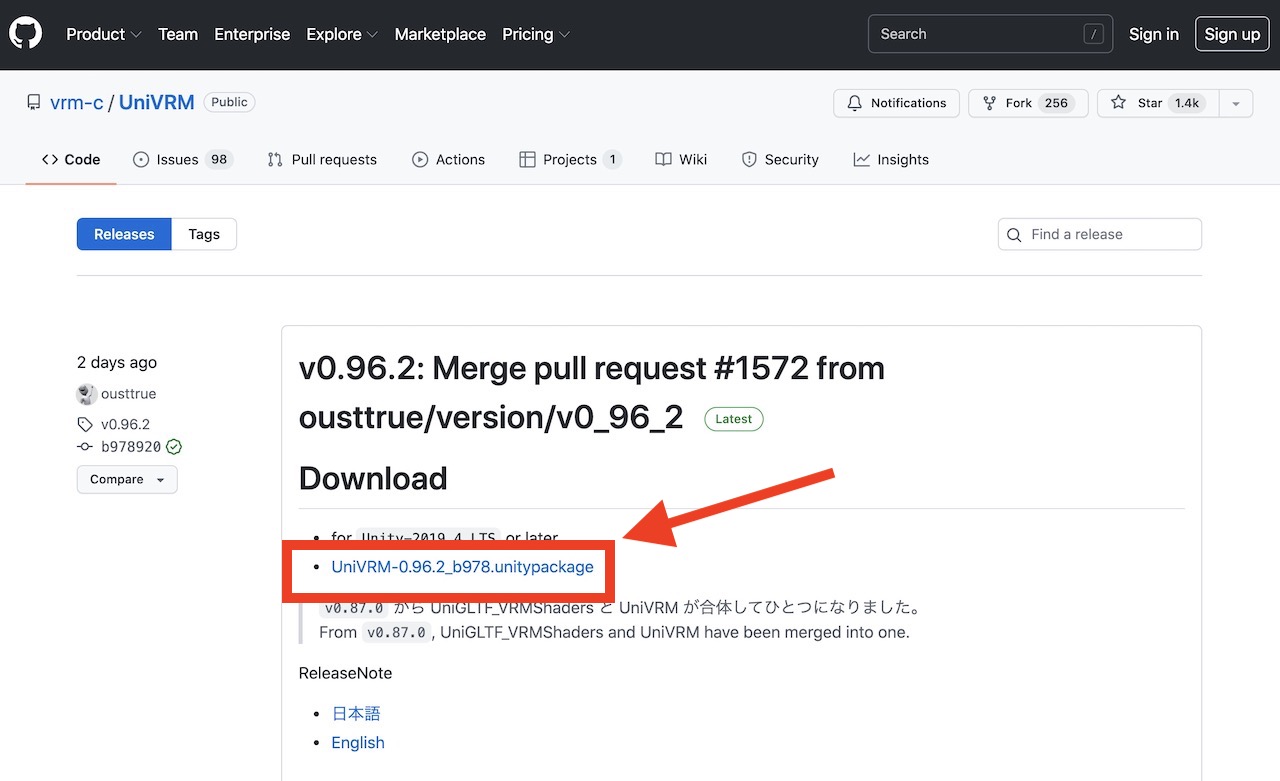Screen dimensions: 1280x781
Task: Click the v0.96.2 tag link
Action: coord(125,424)
